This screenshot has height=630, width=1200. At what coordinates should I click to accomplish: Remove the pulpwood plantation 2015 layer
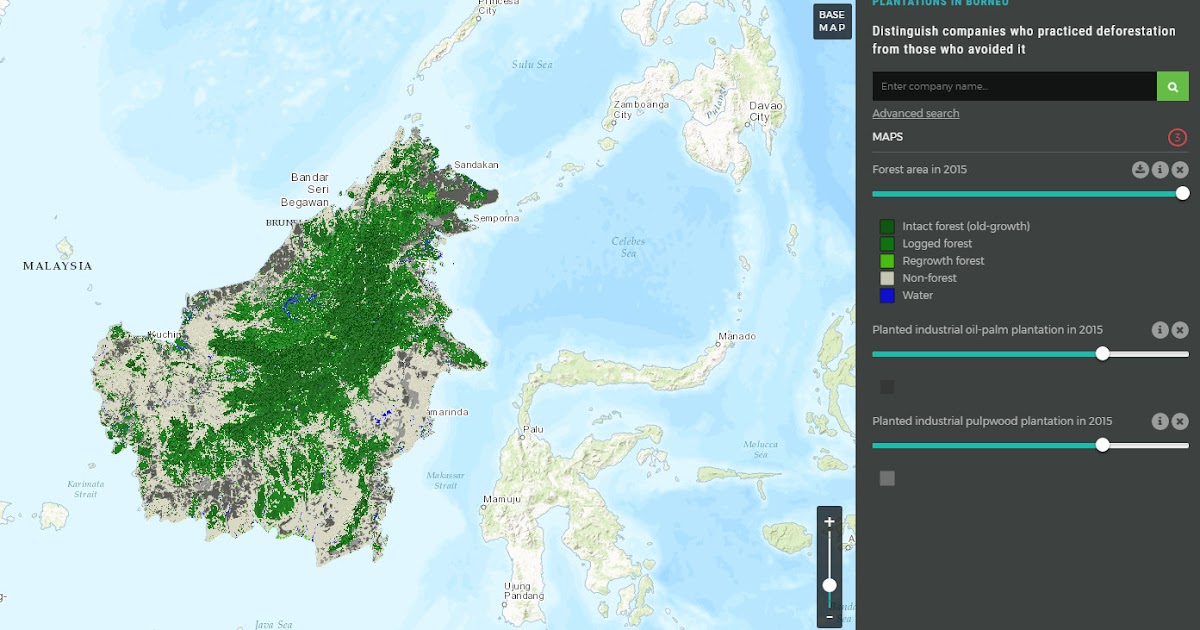point(1179,421)
